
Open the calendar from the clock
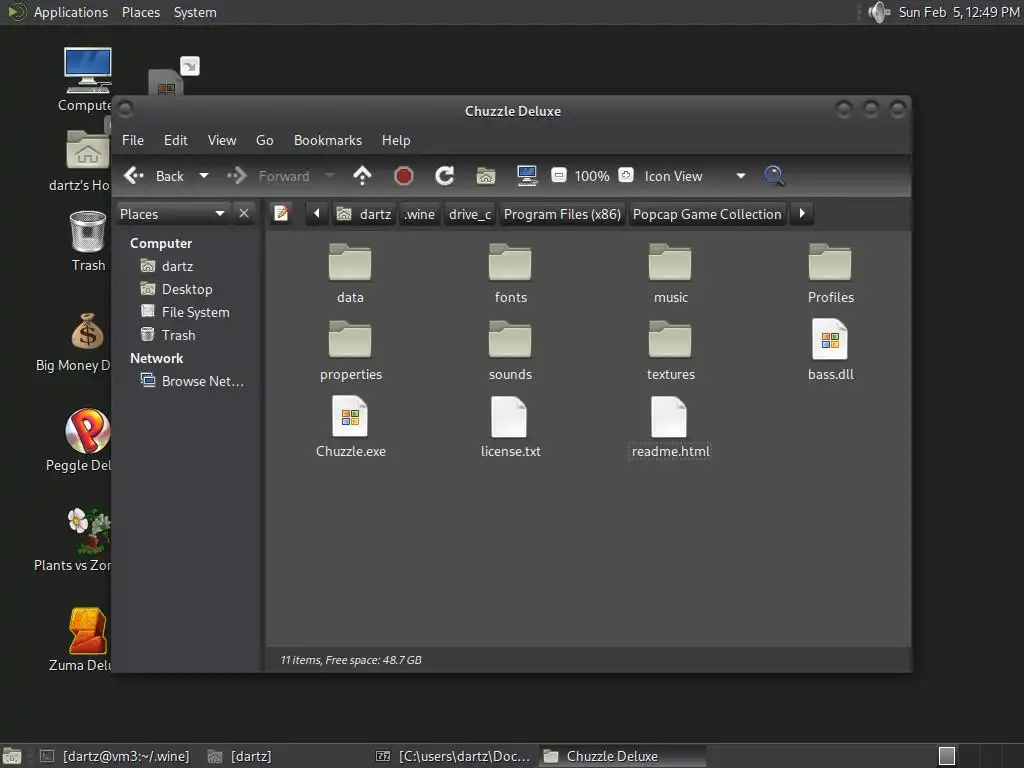coord(959,12)
